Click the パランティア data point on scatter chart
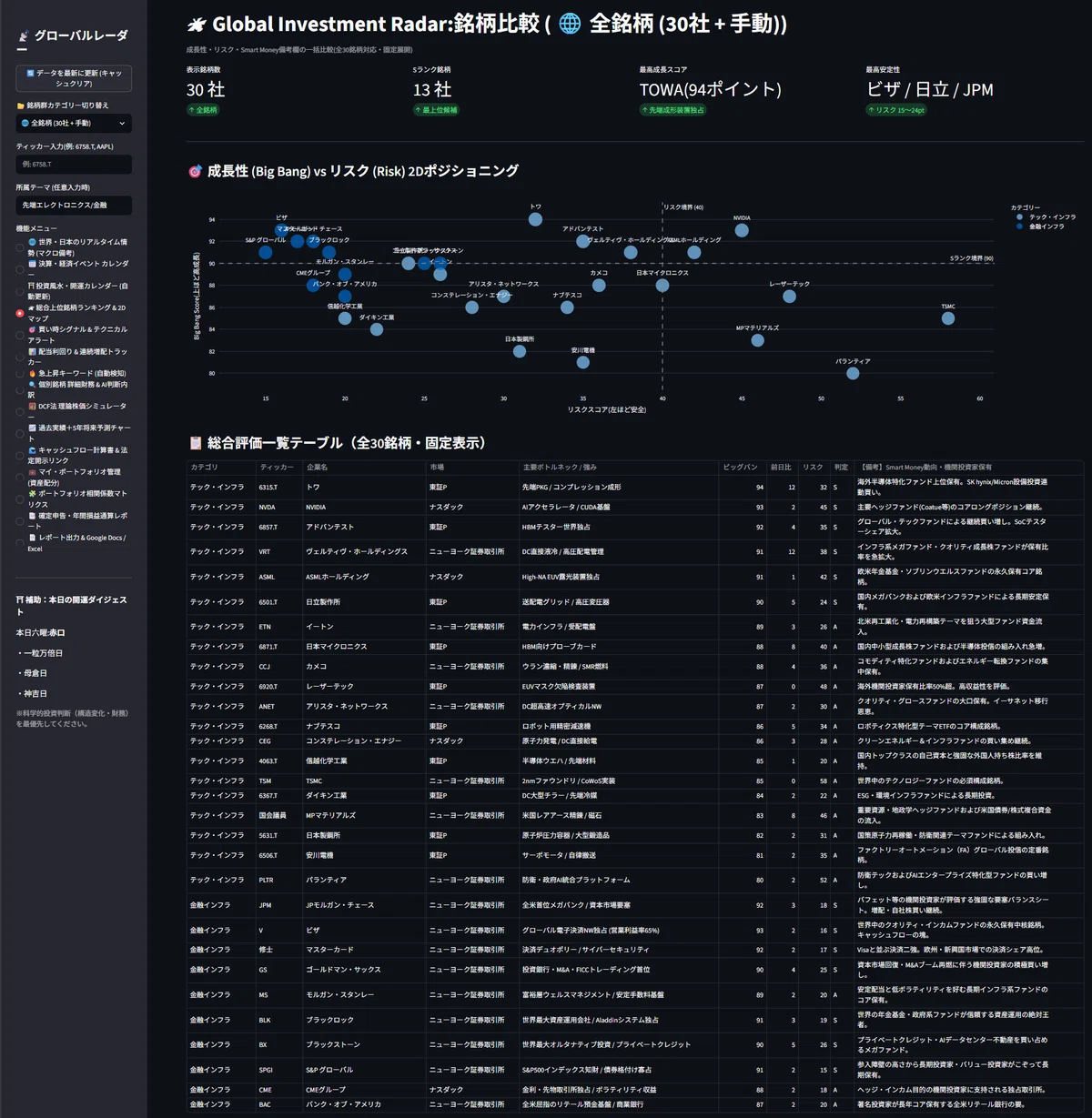This screenshot has height=1118, width=1092. (853, 373)
